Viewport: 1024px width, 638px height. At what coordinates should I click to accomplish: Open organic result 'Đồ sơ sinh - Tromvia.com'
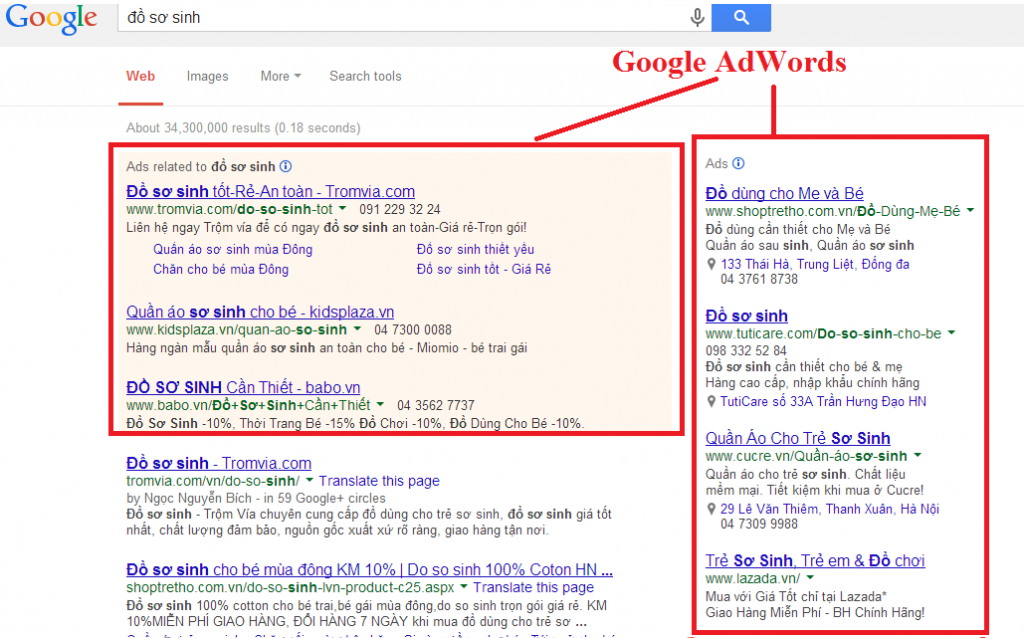coord(219,463)
